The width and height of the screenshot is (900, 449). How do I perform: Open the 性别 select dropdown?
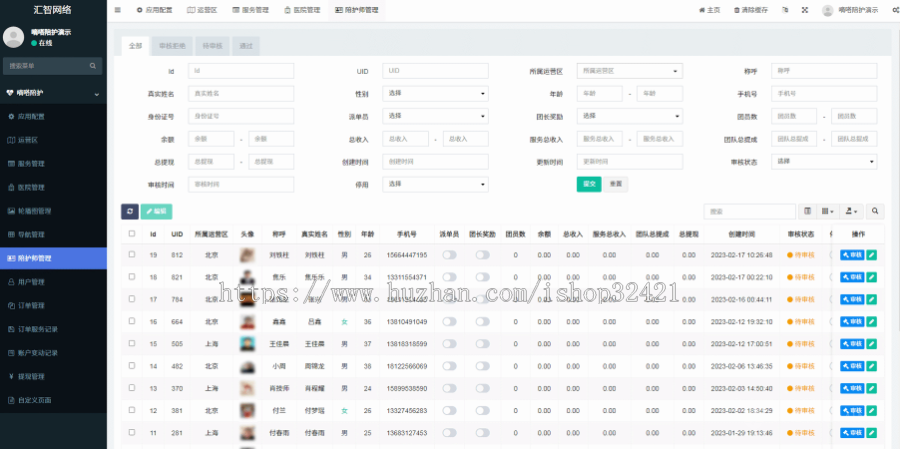(436, 93)
